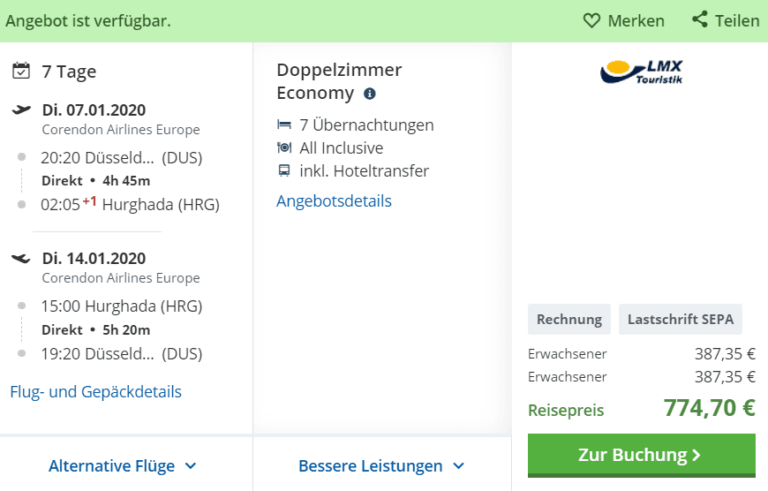
Task: Open Angebotsdetails link
Action: pos(334,201)
